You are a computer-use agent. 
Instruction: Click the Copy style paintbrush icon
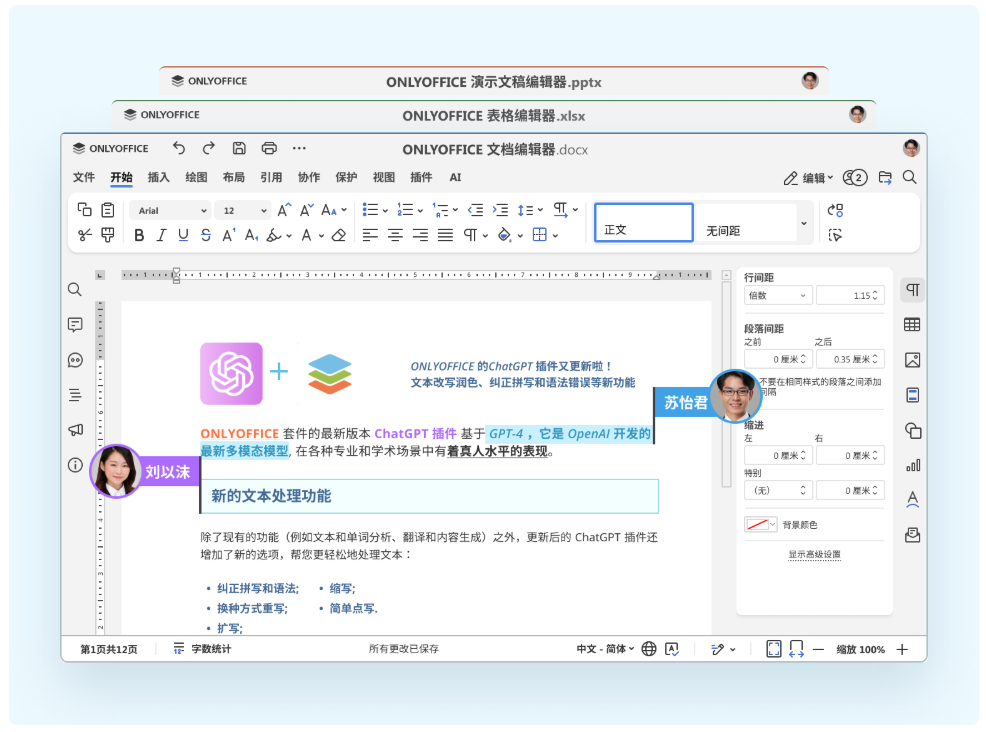pos(108,235)
